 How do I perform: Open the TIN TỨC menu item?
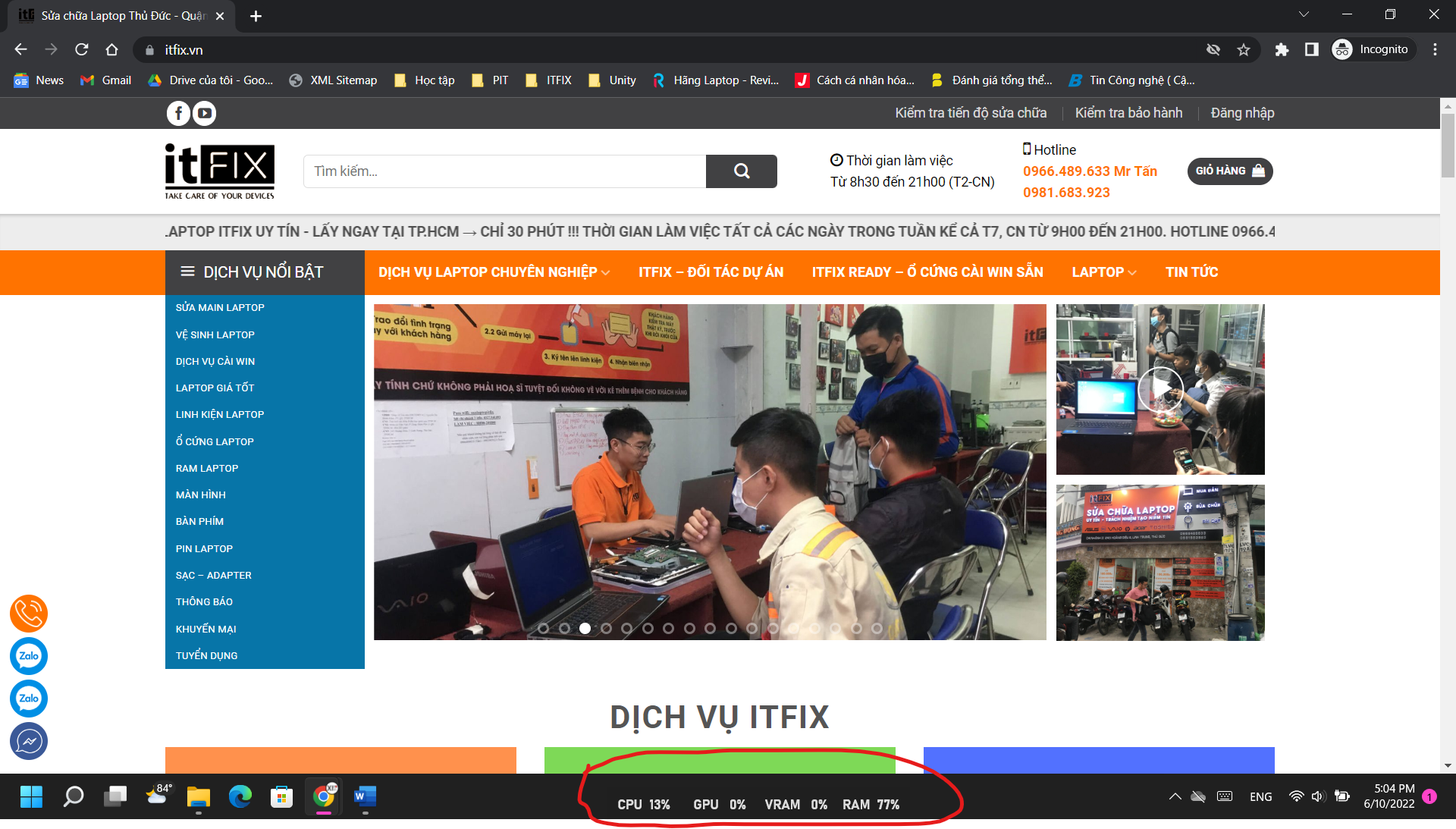click(x=1191, y=272)
